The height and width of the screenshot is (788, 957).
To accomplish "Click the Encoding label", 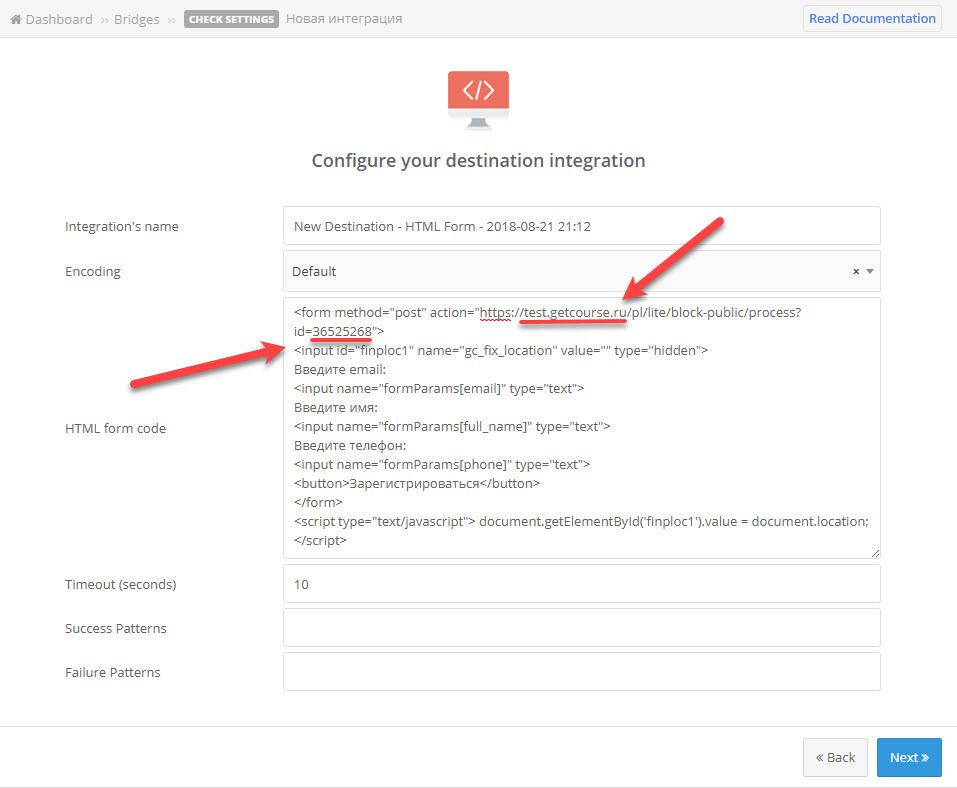I will [93, 272].
